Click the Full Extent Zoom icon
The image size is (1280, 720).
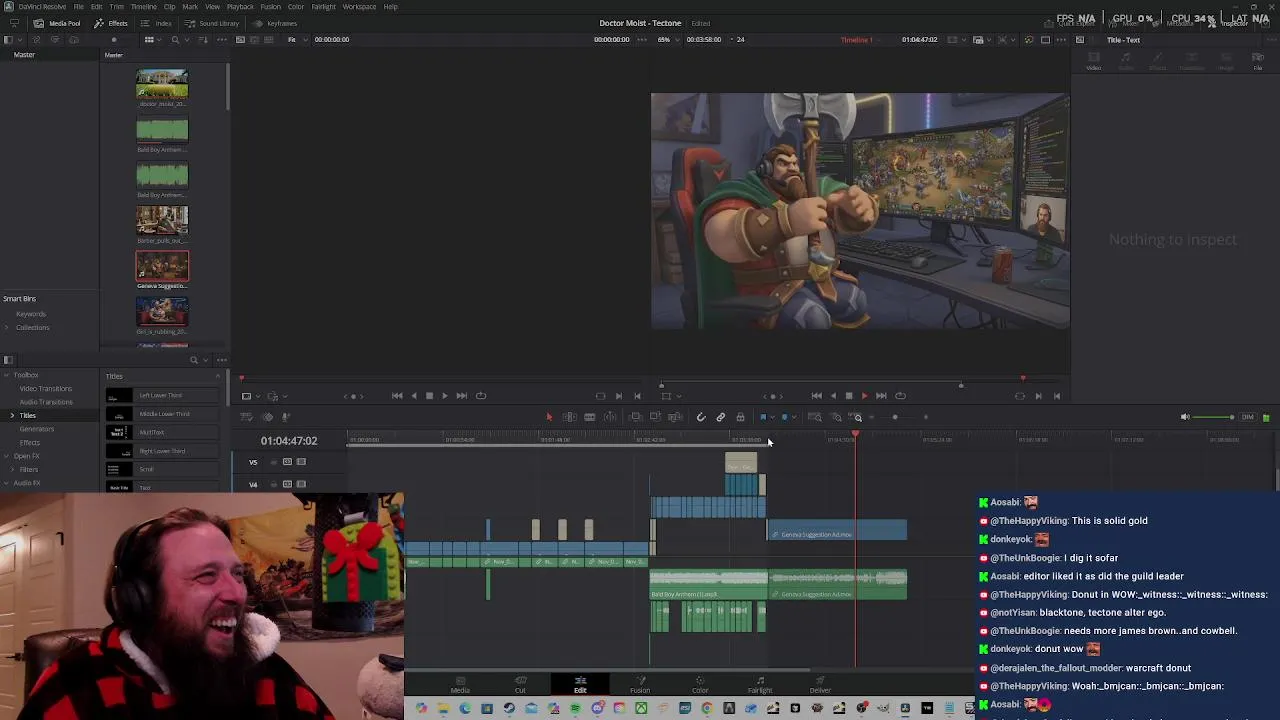(x=815, y=417)
